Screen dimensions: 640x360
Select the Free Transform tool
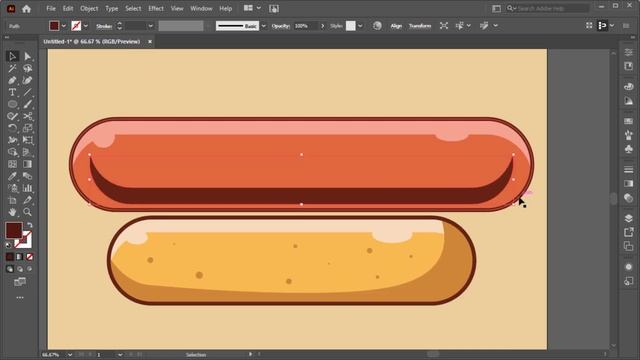point(27,140)
